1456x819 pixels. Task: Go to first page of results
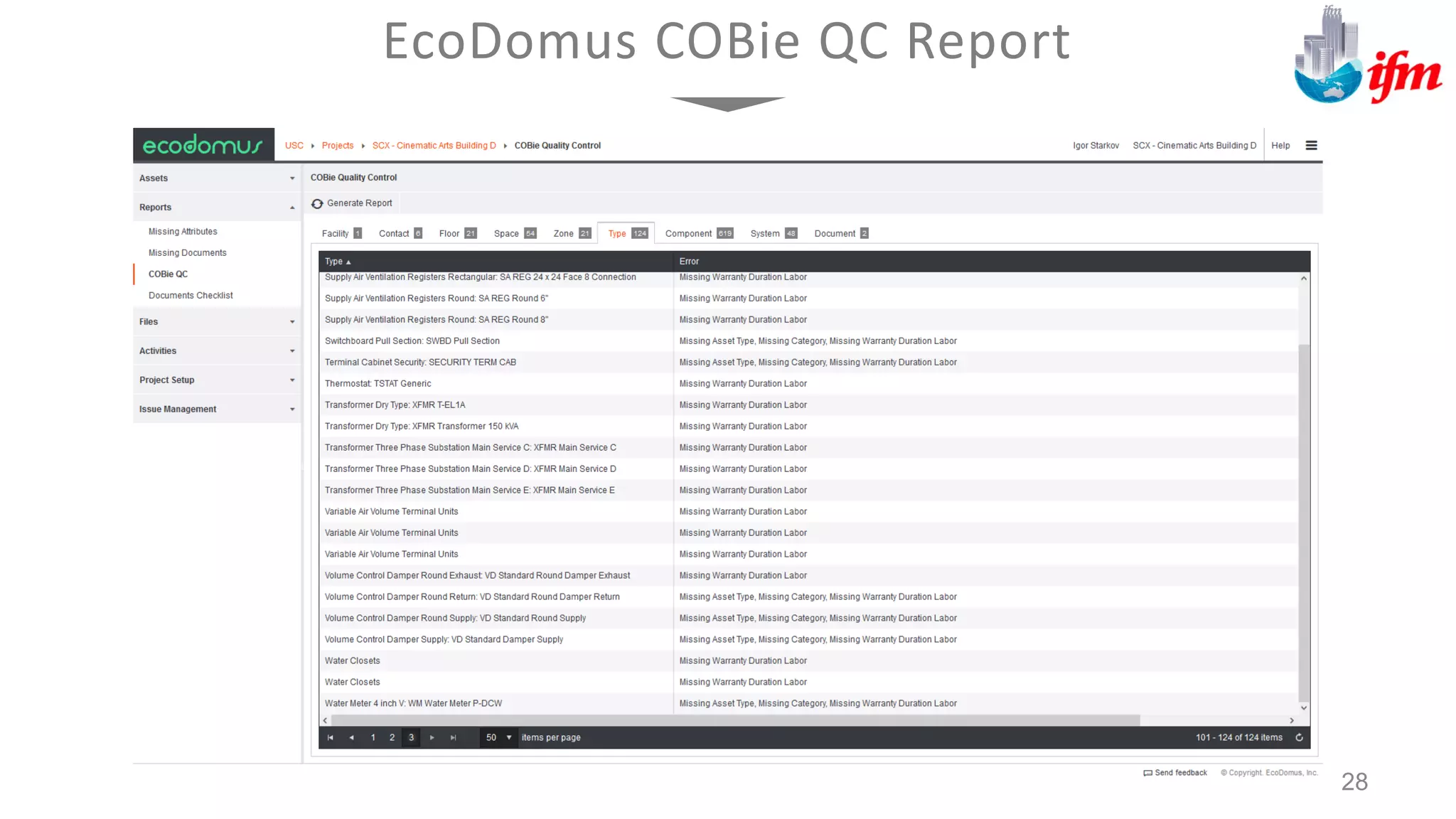pyautogui.click(x=331, y=738)
